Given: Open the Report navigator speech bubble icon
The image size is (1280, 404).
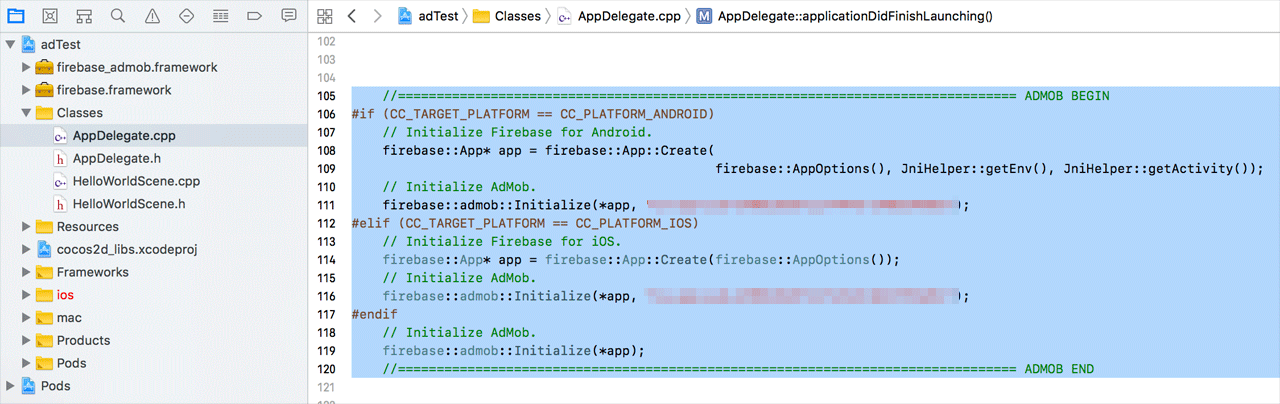Looking at the screenshot, I should (x=288, y=16).
